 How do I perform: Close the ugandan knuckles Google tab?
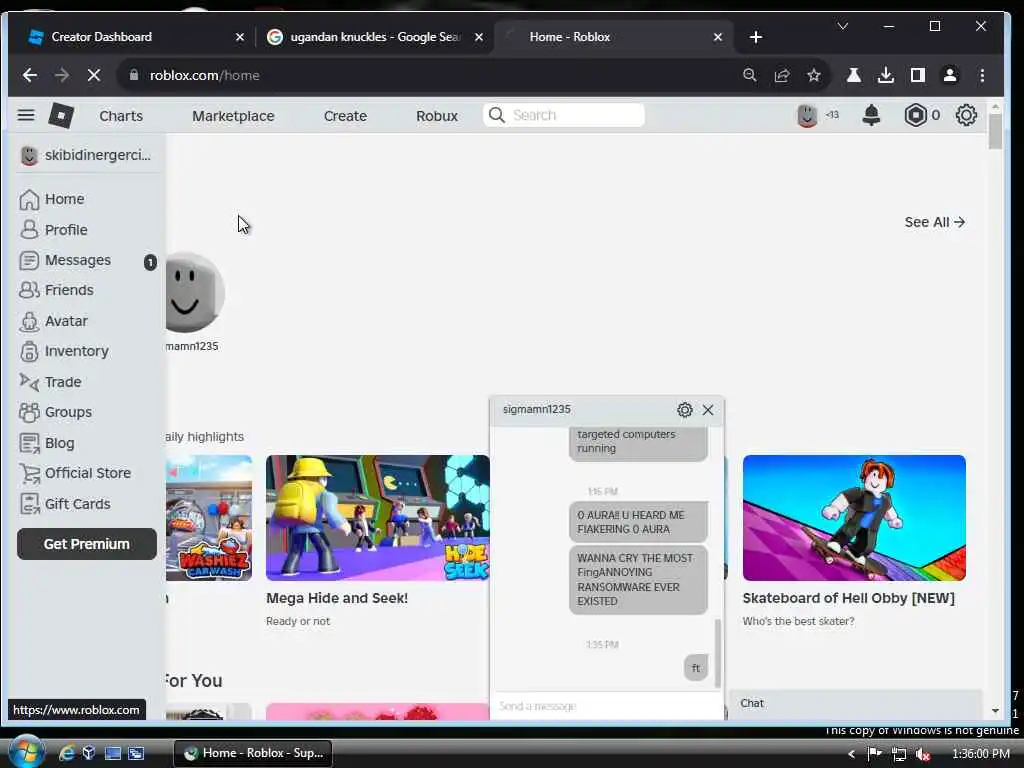[x=479, y=37]
